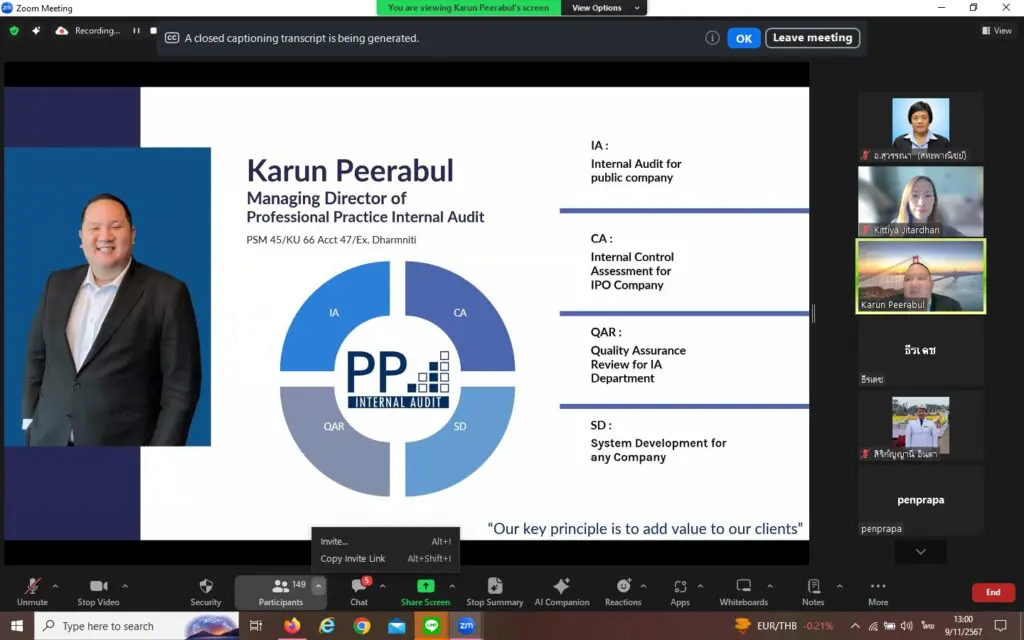
Task: Show more participants with the down chevron
Action: point(920,552)
